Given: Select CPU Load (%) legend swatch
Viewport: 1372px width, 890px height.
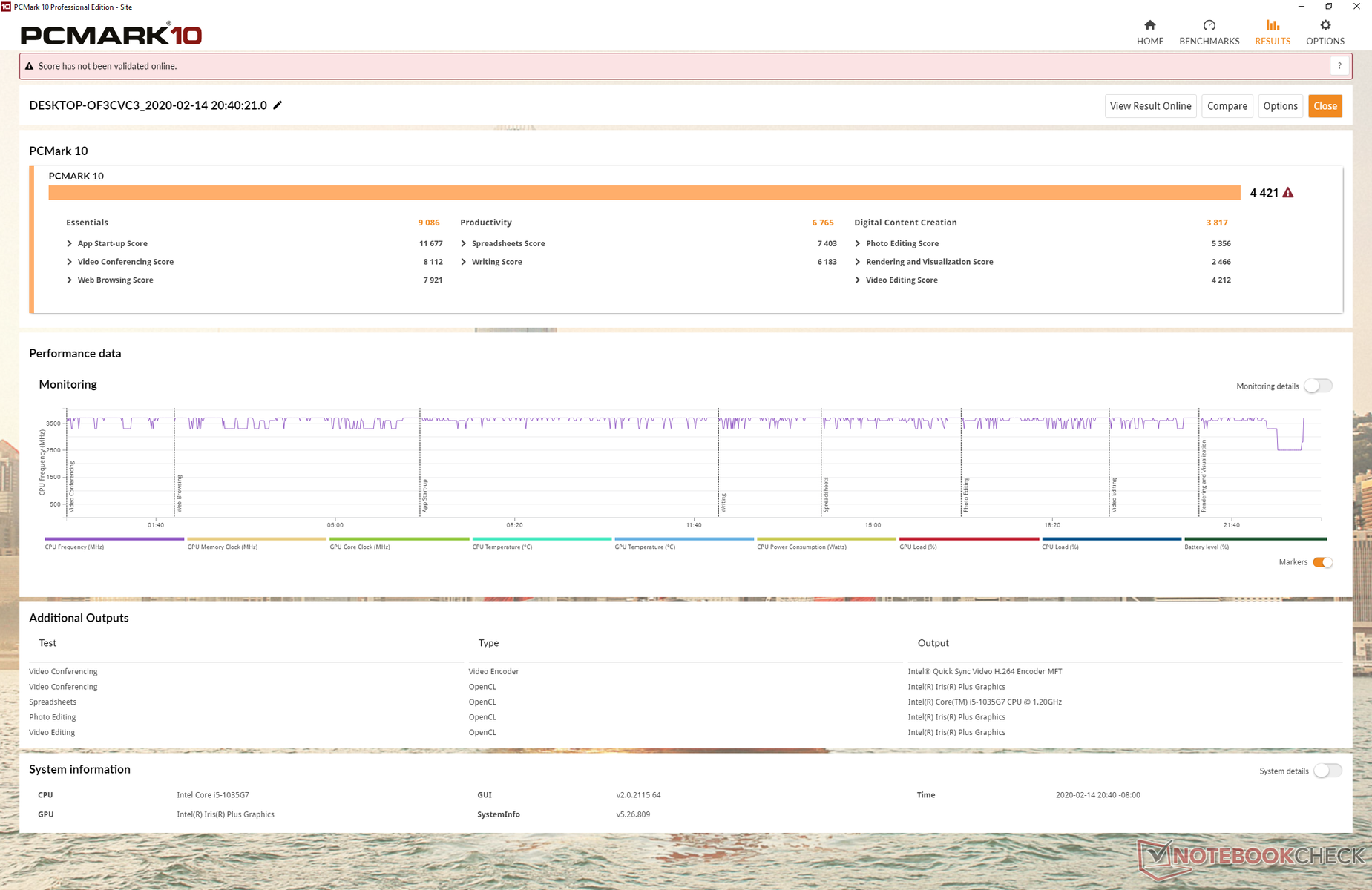Looking at the screenshot, I should [x=1112, y=539].
